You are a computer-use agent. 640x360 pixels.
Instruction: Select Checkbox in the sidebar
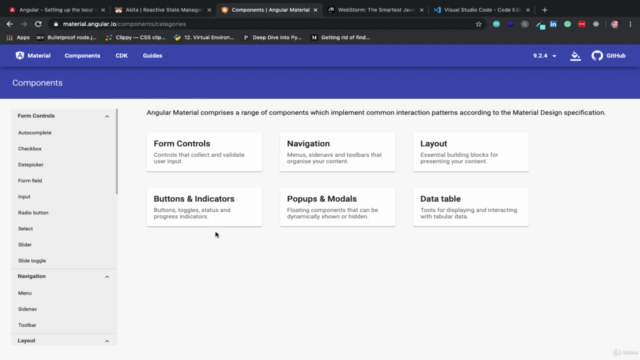[30, 149]
